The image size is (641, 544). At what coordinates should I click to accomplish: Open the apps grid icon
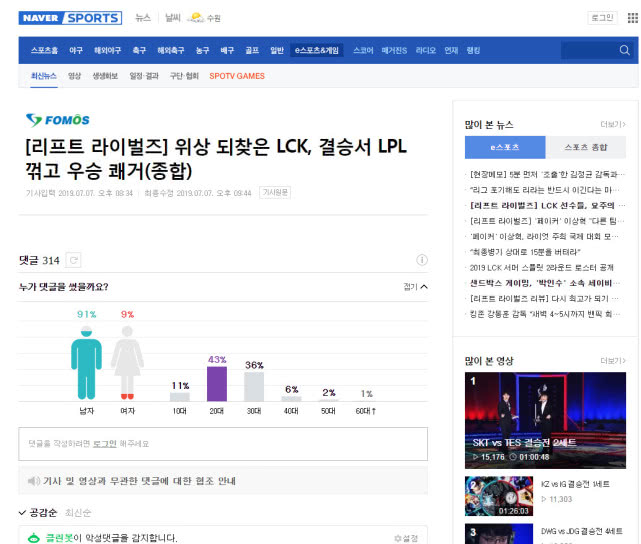632,18
